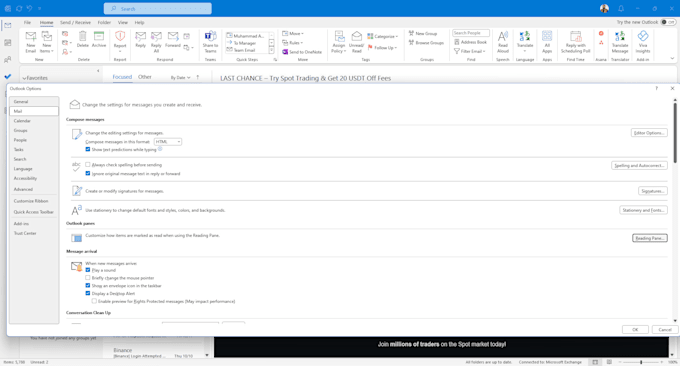Click the Unread/Read envelope icon

click(x=356, y=36)
